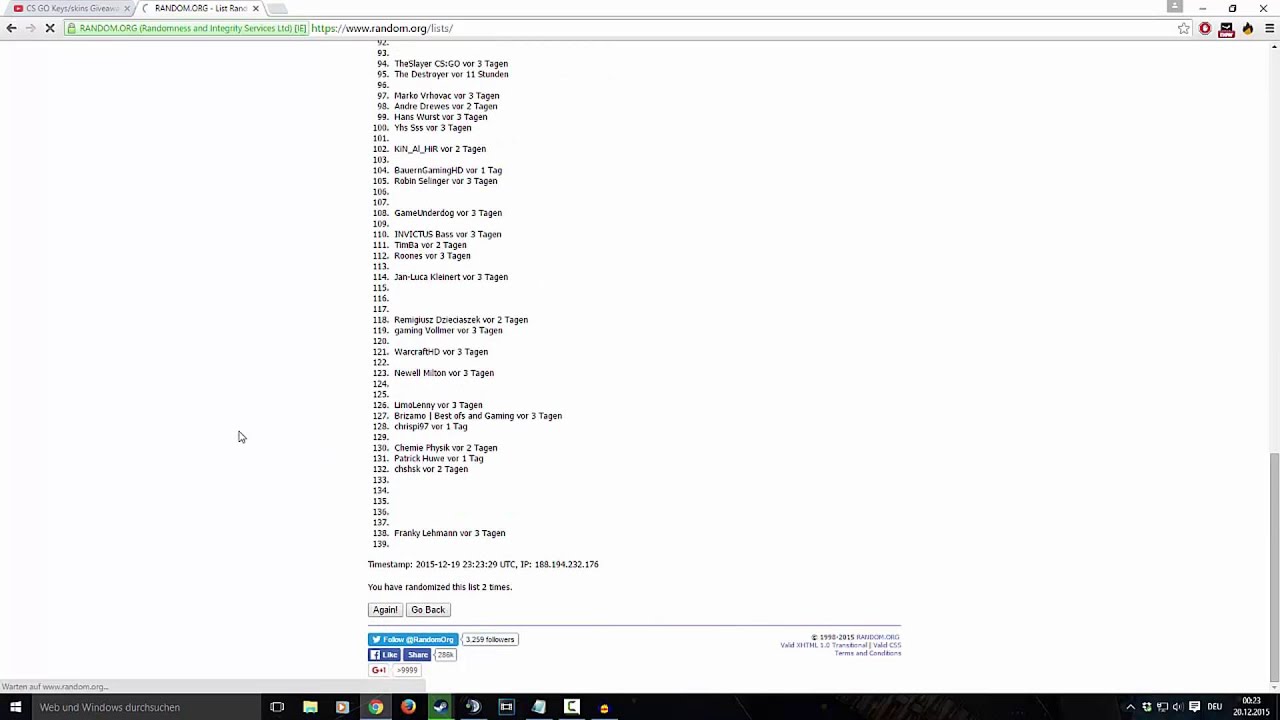
Task: Close the RANDOM.ORG tab
Action: 256,8
